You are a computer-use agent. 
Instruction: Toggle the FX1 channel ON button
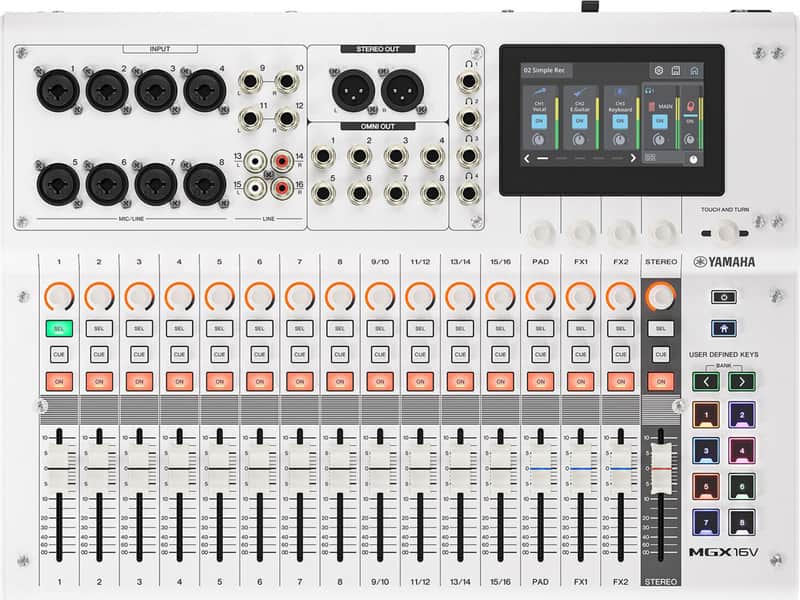[581, 381]
